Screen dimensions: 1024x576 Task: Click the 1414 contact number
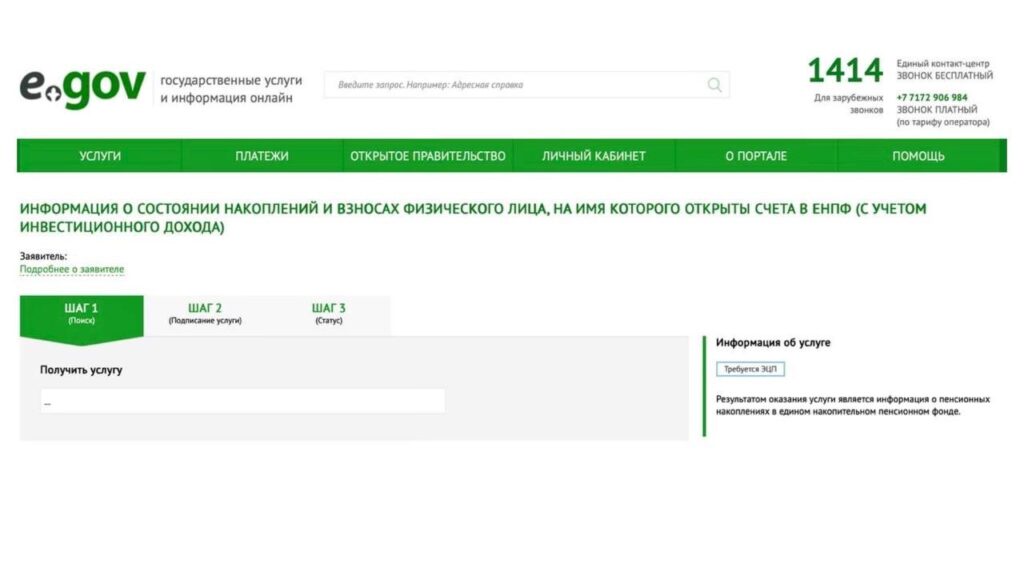point(845,71)
